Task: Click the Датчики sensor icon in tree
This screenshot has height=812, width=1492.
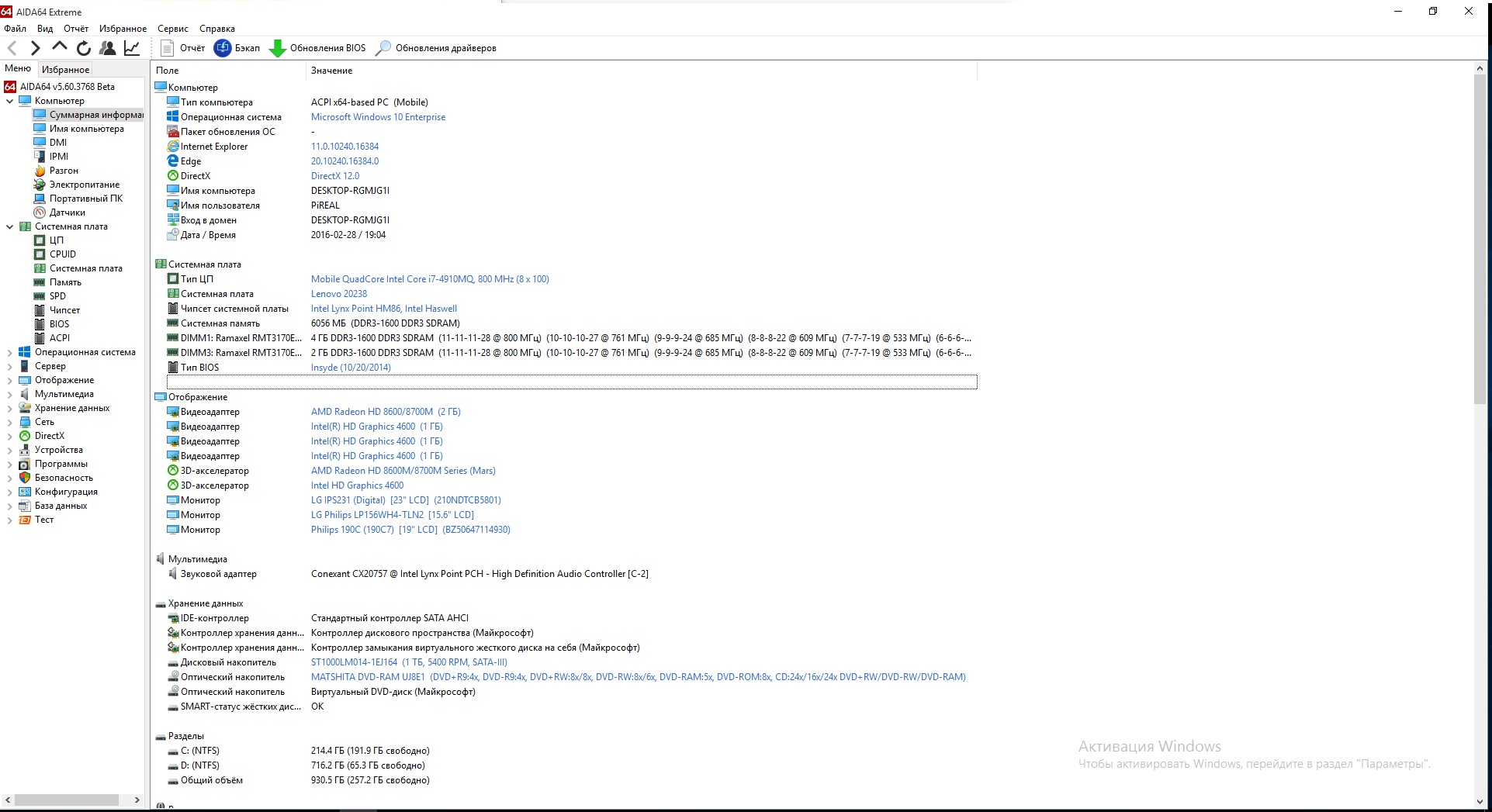Action: (x=40, y=213)
